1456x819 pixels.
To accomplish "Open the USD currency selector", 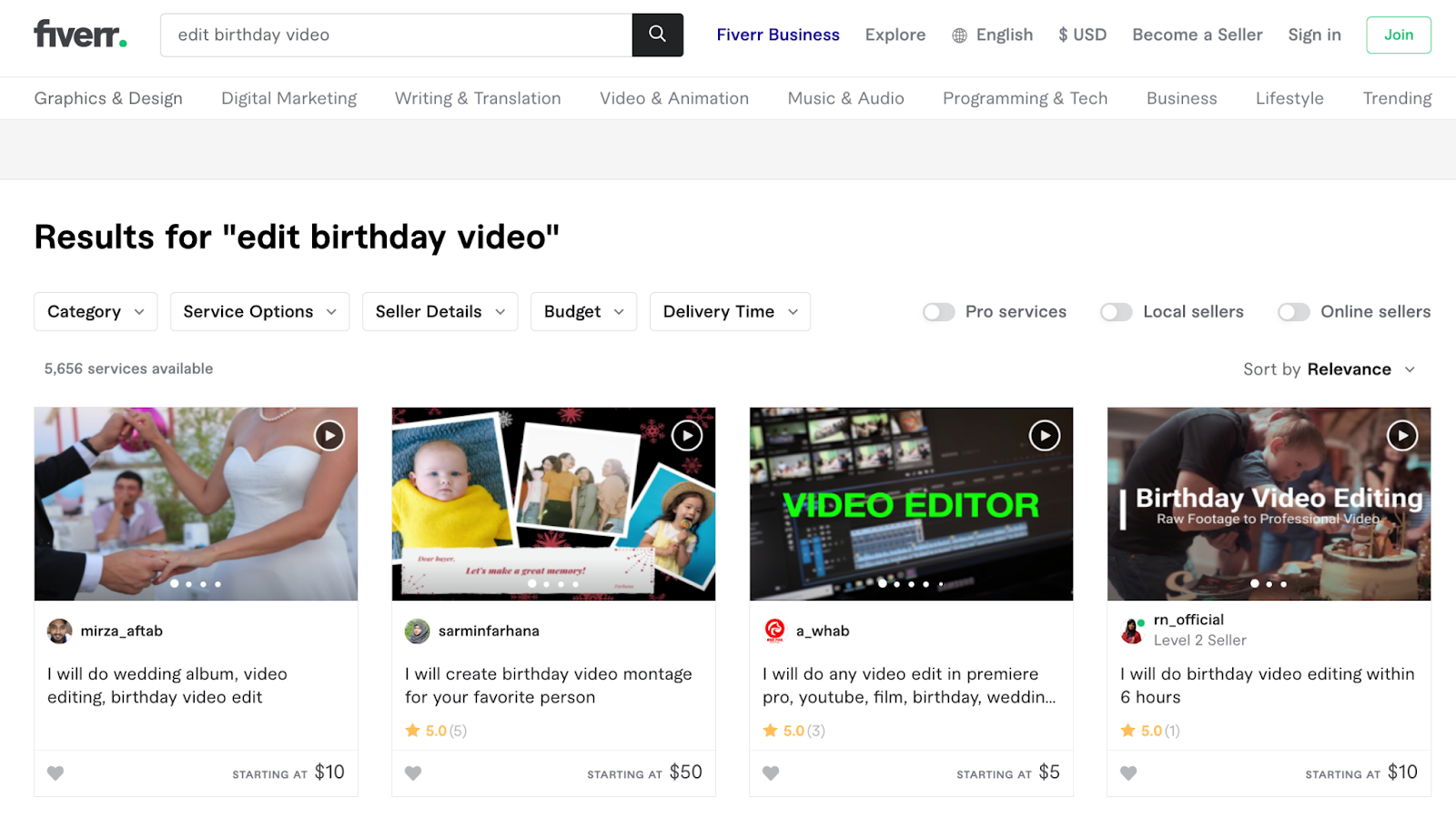I will [x=1083, y=35].
